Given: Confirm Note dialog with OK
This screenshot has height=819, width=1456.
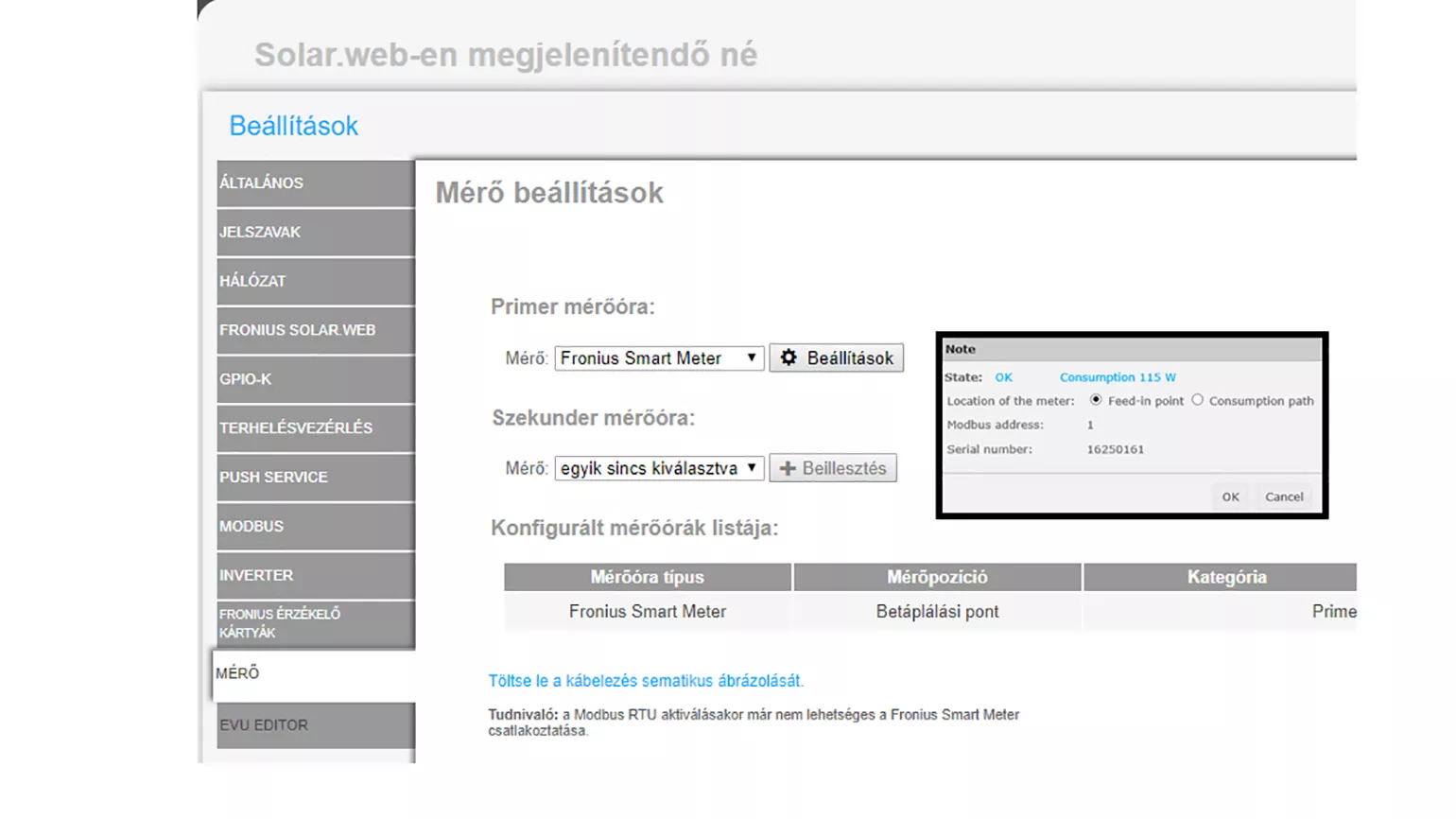Looking at the screenshot, I should point(1230,497).
